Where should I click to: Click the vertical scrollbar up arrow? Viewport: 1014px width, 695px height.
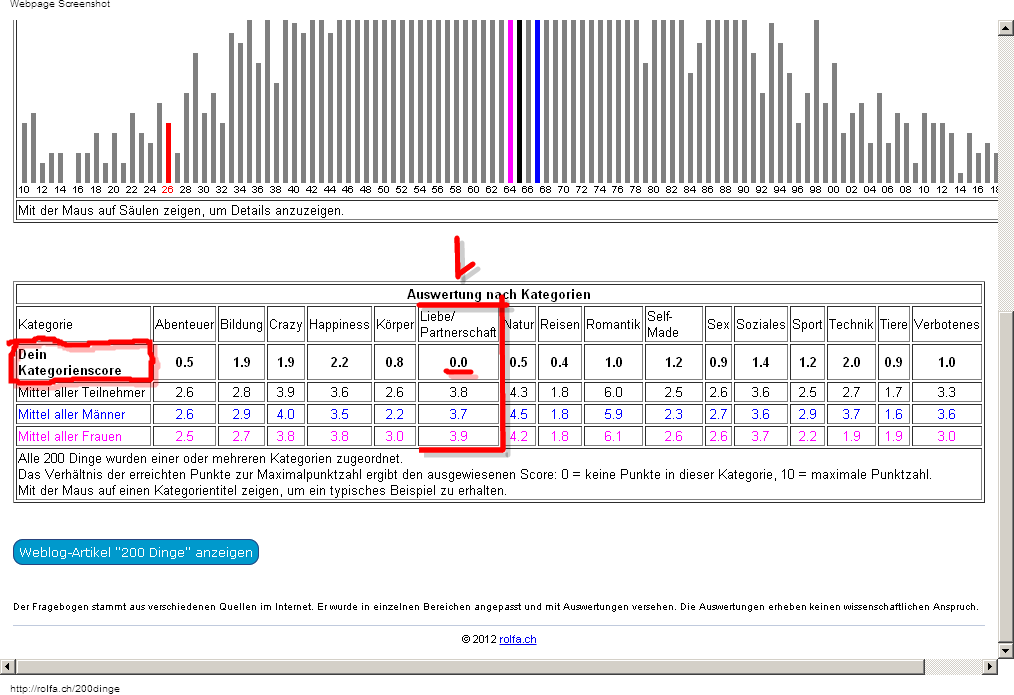[x=1006, y=28]
